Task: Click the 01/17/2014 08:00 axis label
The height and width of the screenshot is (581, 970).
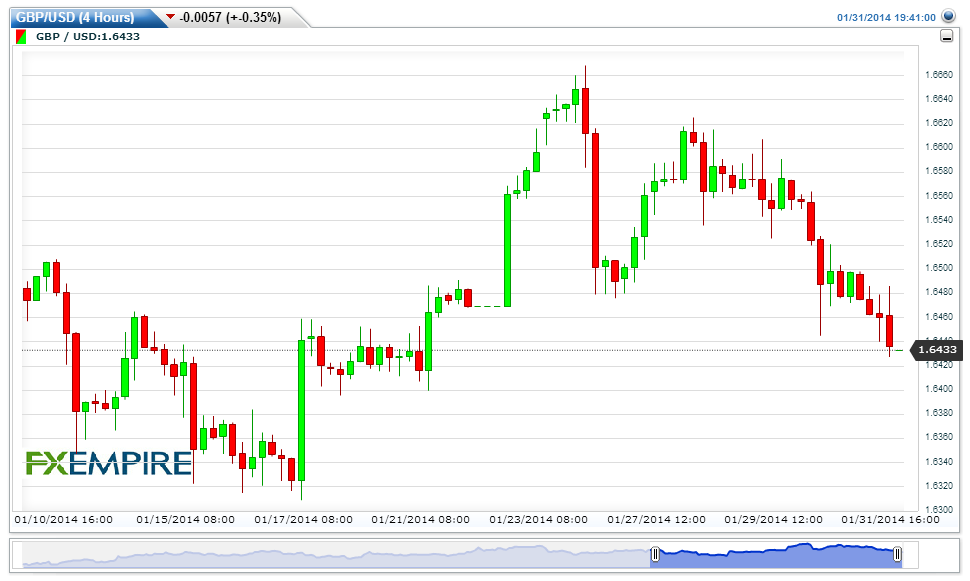Action: [303, 520]
